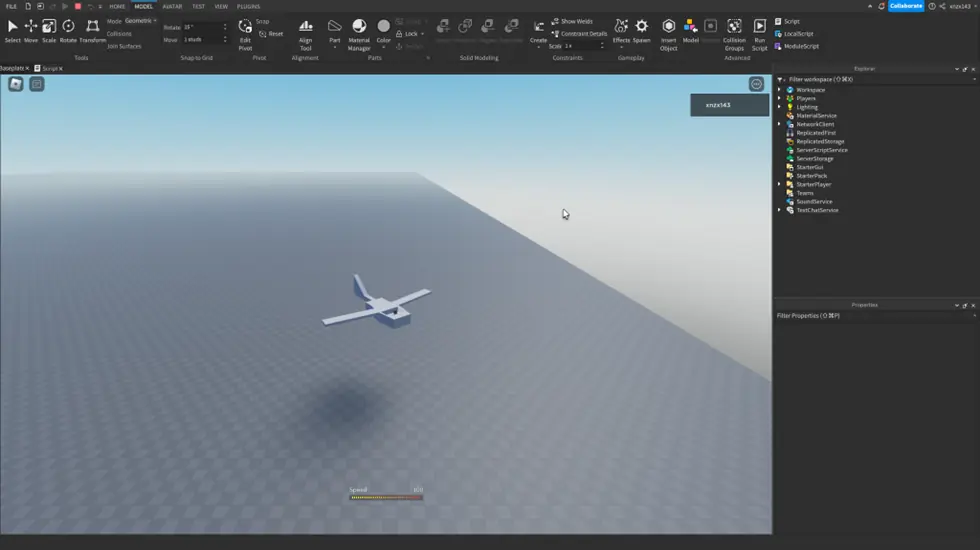Expand the NetworkClient tree node
This screenshot has width=980, height=550.
pos(779,124)
